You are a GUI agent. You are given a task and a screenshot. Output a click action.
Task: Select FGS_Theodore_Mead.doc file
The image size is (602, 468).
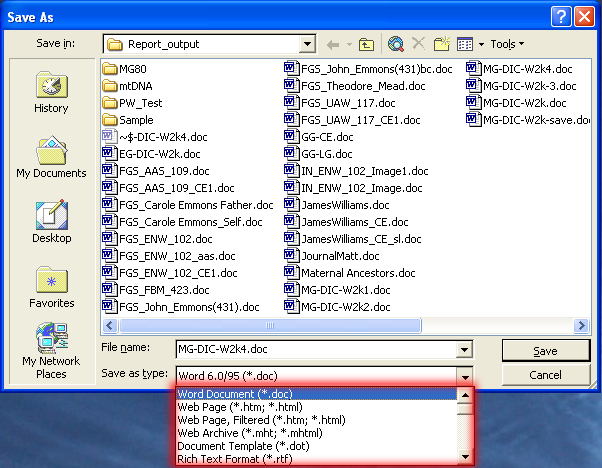pos(355,86)
